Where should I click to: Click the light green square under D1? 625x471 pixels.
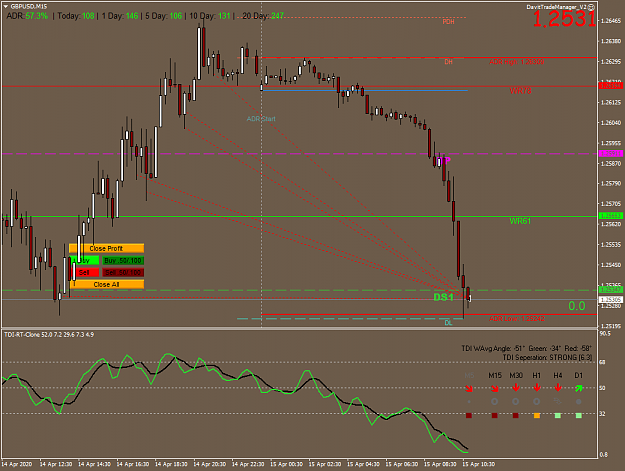[579, 416]
